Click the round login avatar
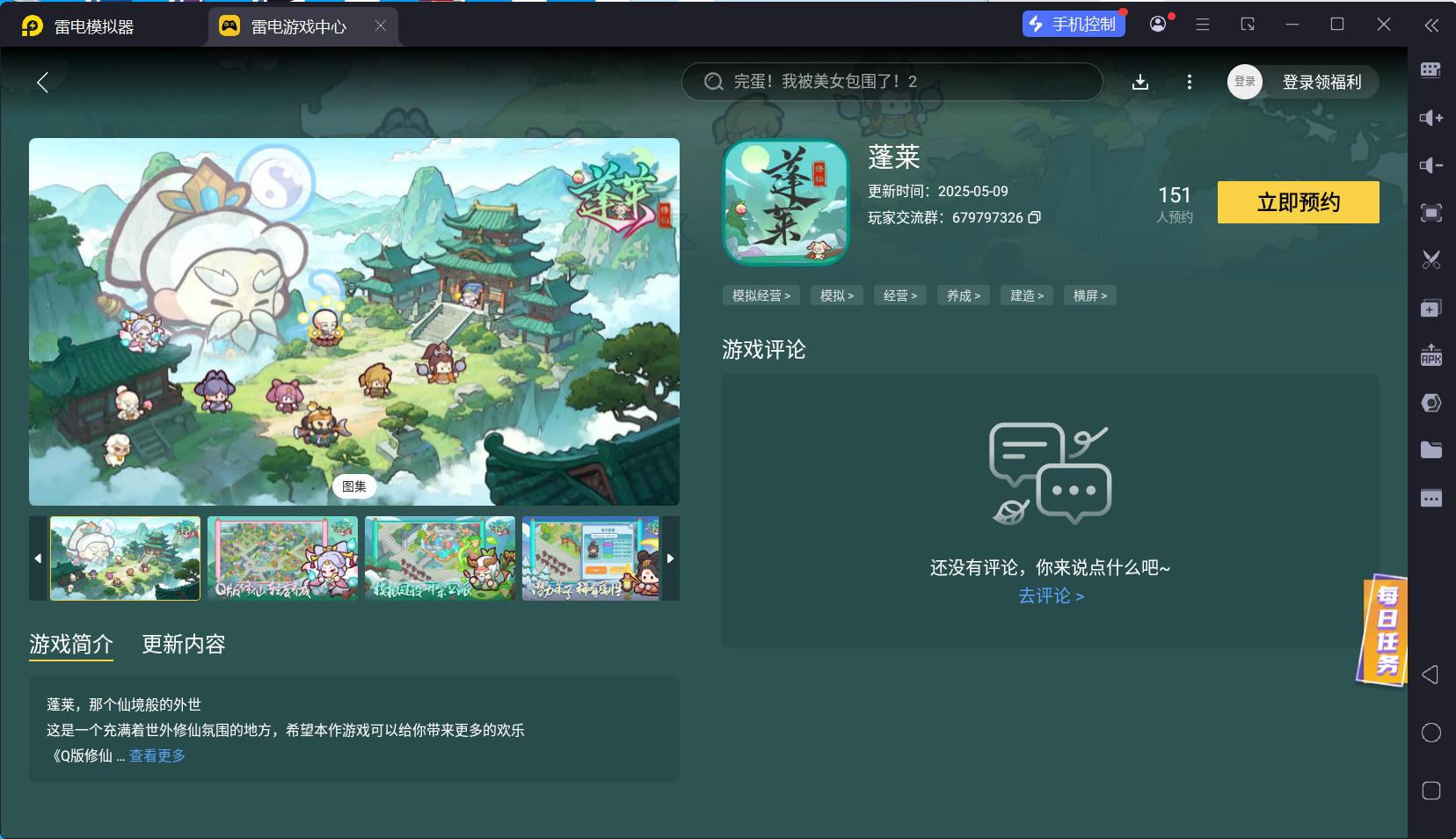 [1245, 82]
